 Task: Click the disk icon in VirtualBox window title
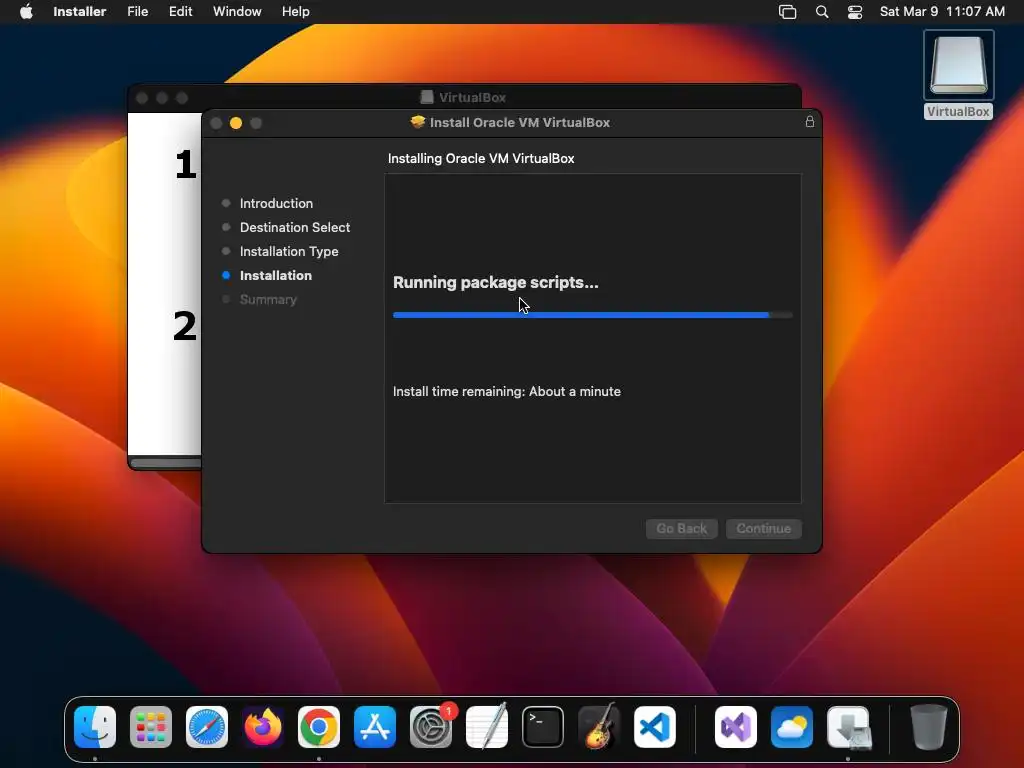click(x=426, y=97)
